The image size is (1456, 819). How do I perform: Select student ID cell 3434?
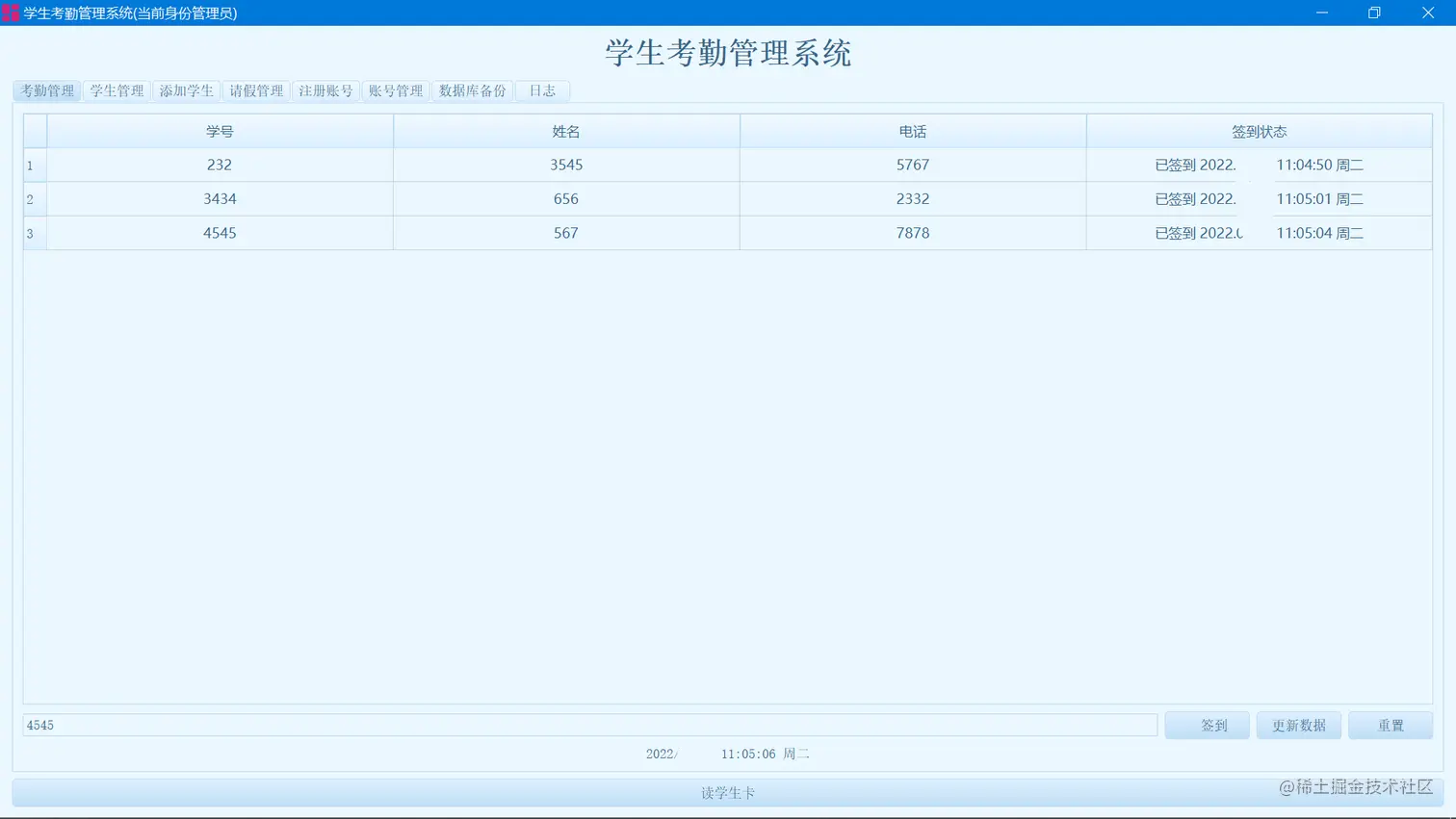click(x=220, y=199)
